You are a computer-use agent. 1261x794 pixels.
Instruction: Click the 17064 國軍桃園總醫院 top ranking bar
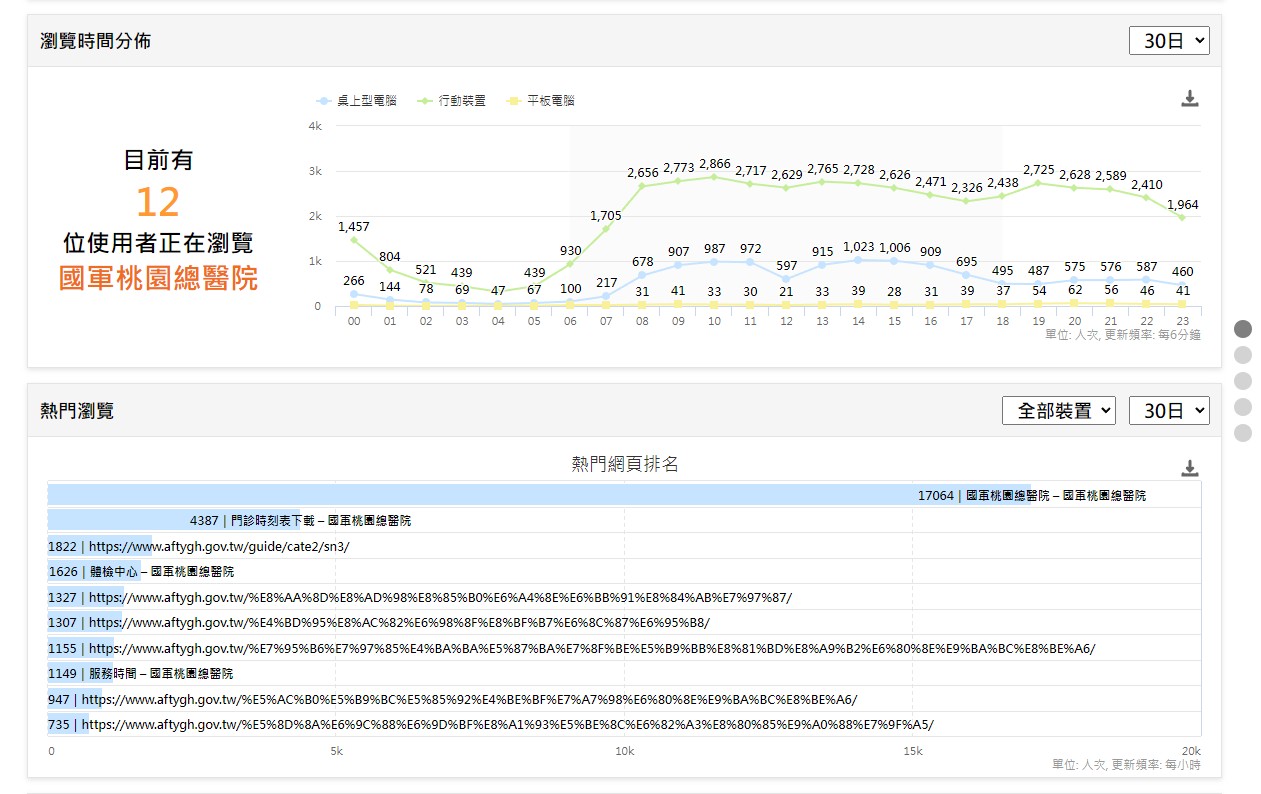[539, 495]
